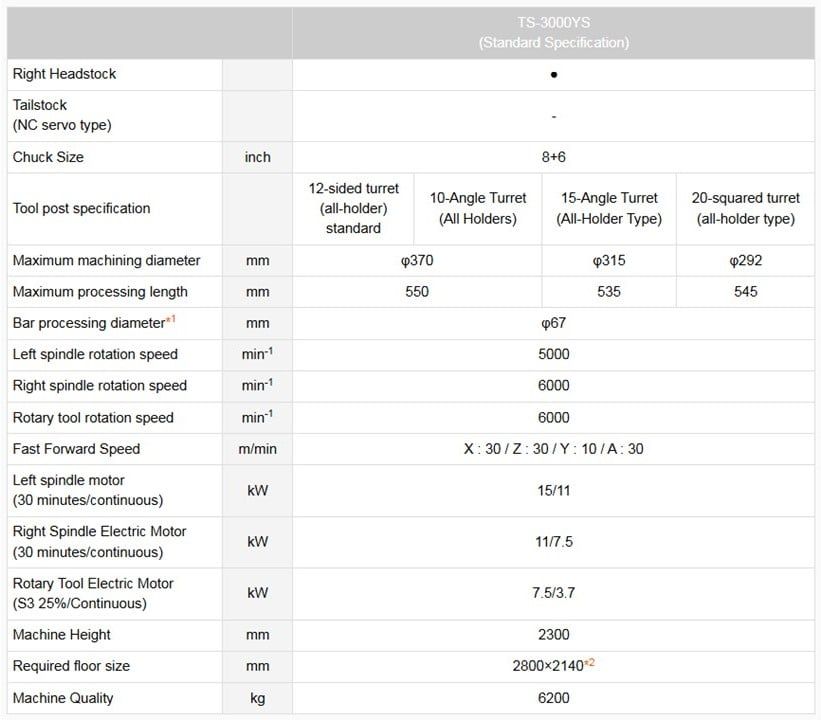Select the 12-sided turret standard column
Image resolution: width=821 pixels, height=720 pixels.
353,208
